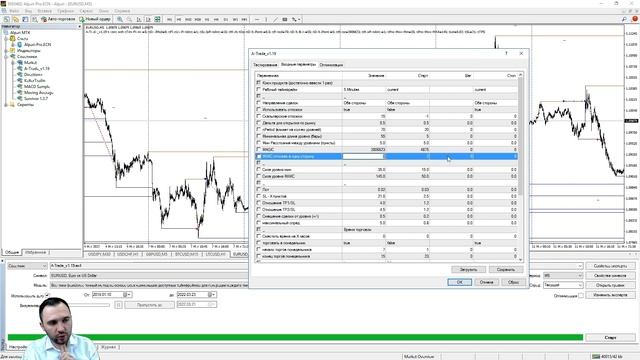Screen dimensions: 640x360
Task: Click the Загрузить button
Action: (x=468, y=269)
